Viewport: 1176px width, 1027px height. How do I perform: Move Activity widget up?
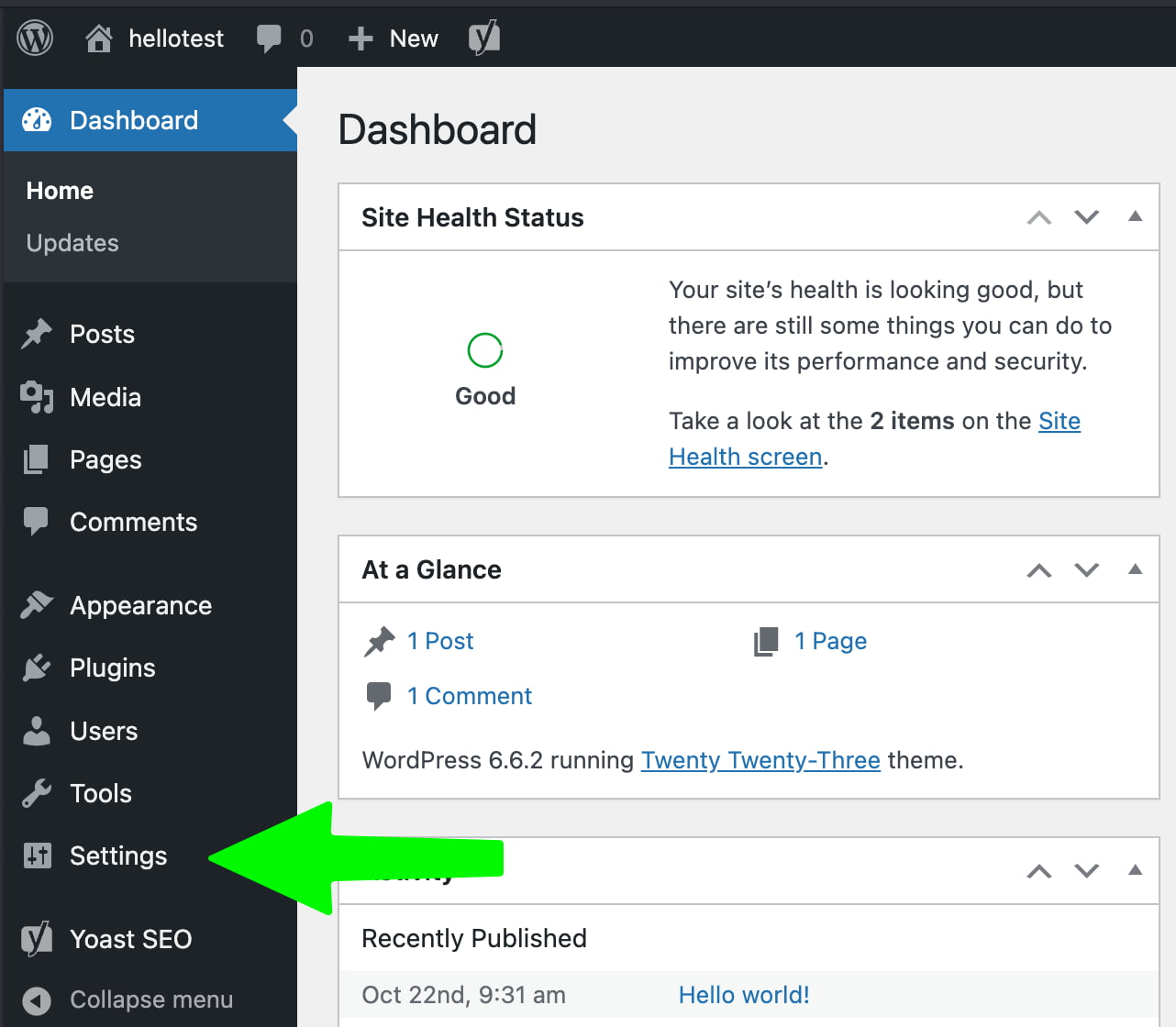1039,871
